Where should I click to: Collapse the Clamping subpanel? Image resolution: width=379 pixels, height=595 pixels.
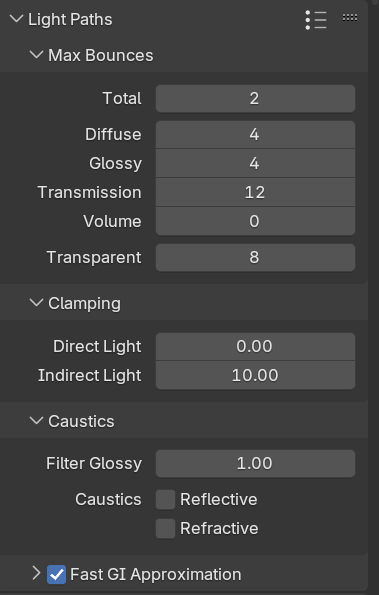36,303
